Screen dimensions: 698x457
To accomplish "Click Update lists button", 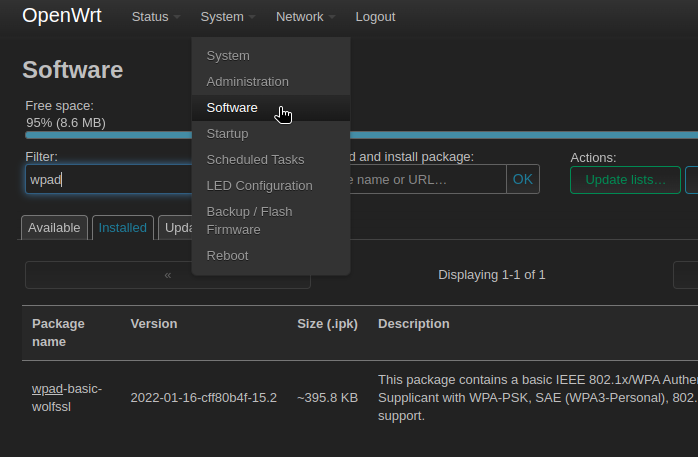I will 625,180.
